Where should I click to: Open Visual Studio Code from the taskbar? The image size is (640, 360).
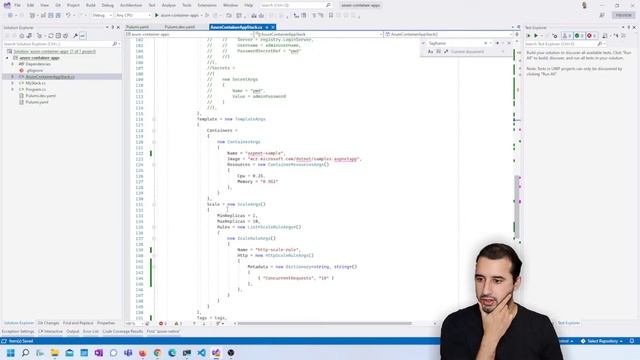point(202,353)
